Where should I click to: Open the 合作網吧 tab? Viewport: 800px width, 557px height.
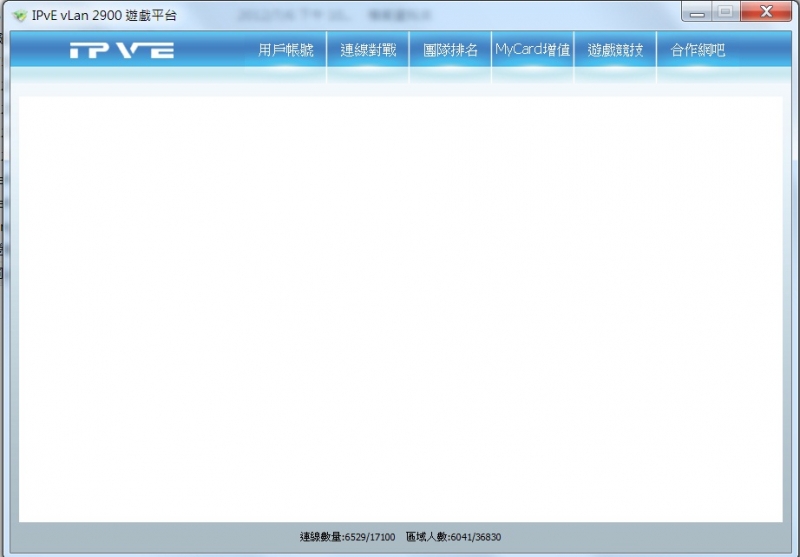[x=697, y=50]
